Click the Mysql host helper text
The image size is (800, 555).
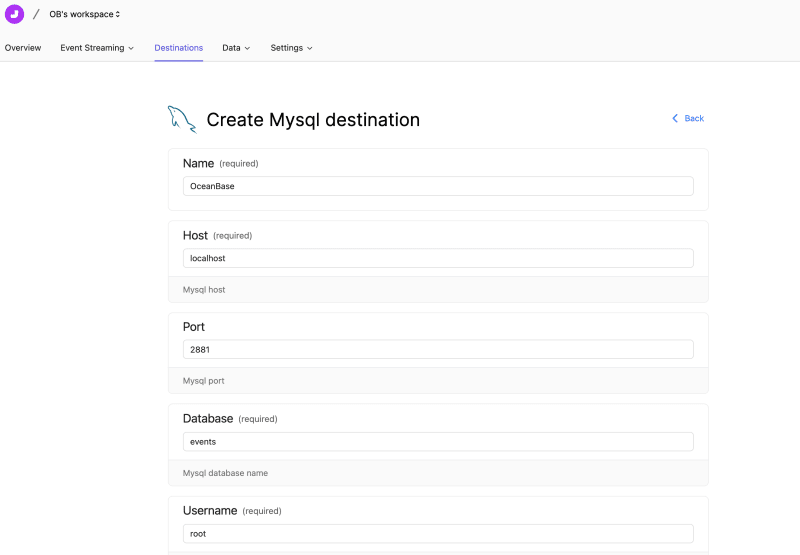(x=204, y=290)
